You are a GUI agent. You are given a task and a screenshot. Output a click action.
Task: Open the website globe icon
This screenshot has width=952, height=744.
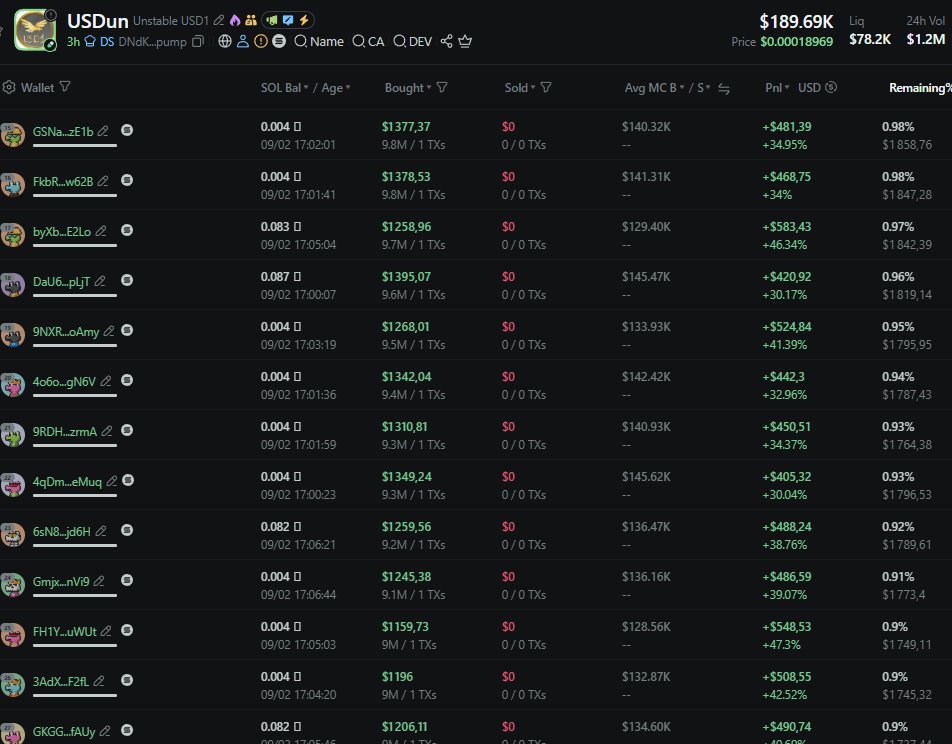tap(225, 41)
